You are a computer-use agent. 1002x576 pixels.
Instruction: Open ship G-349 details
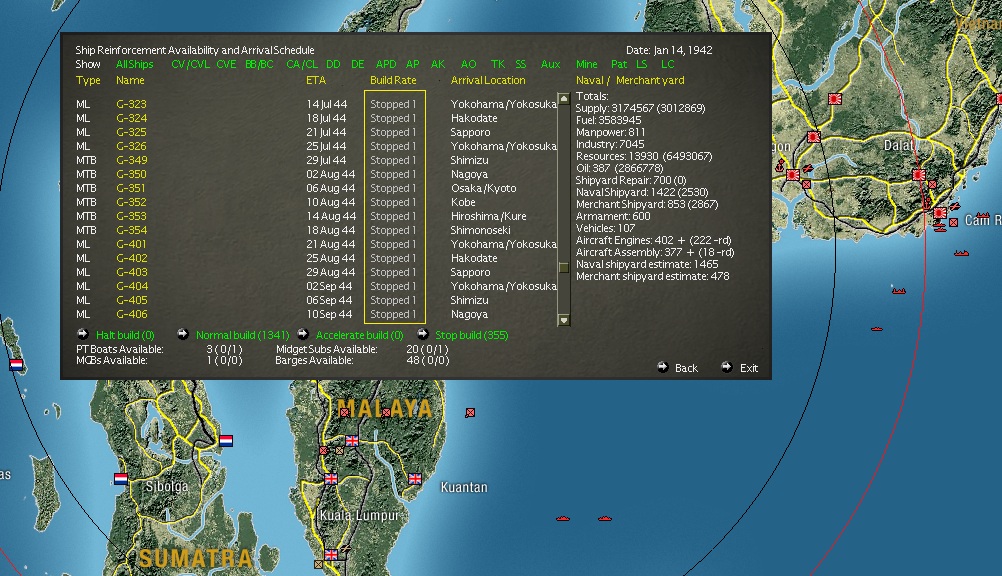click(x=131, y=160)
